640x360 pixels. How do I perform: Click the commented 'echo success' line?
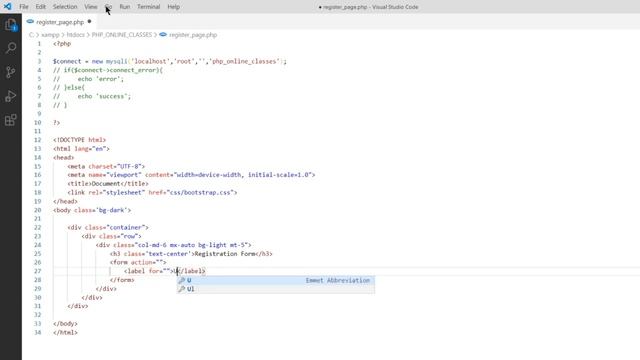point(92,96)
